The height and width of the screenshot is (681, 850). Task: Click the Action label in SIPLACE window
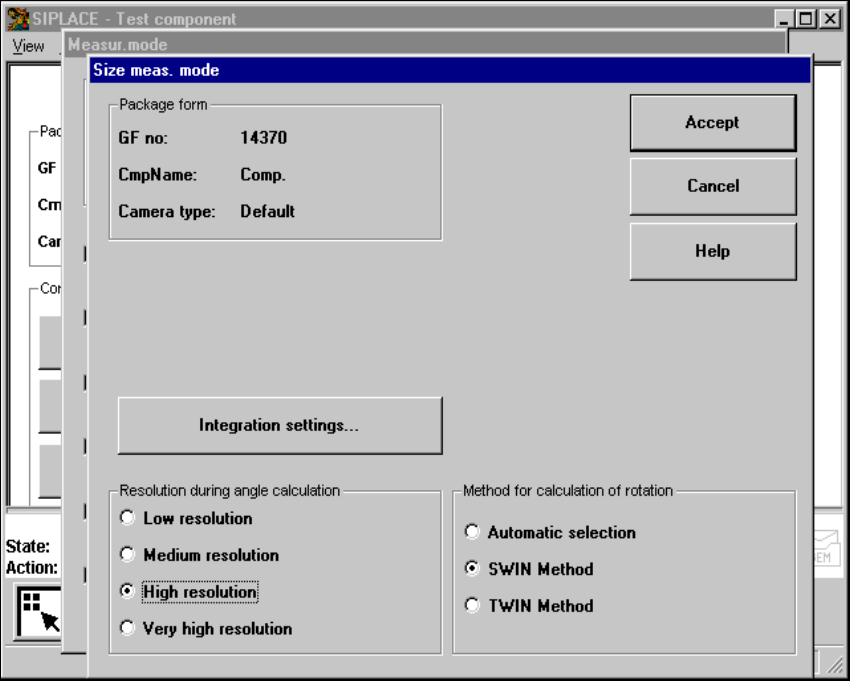coord(31,568)
